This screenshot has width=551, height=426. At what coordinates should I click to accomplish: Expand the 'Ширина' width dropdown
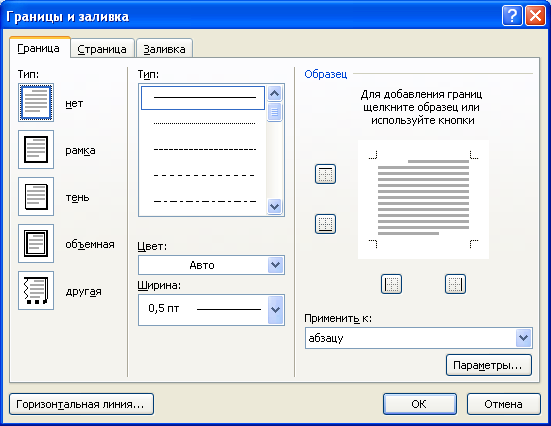pyautogui.click(x=211, y=310)
